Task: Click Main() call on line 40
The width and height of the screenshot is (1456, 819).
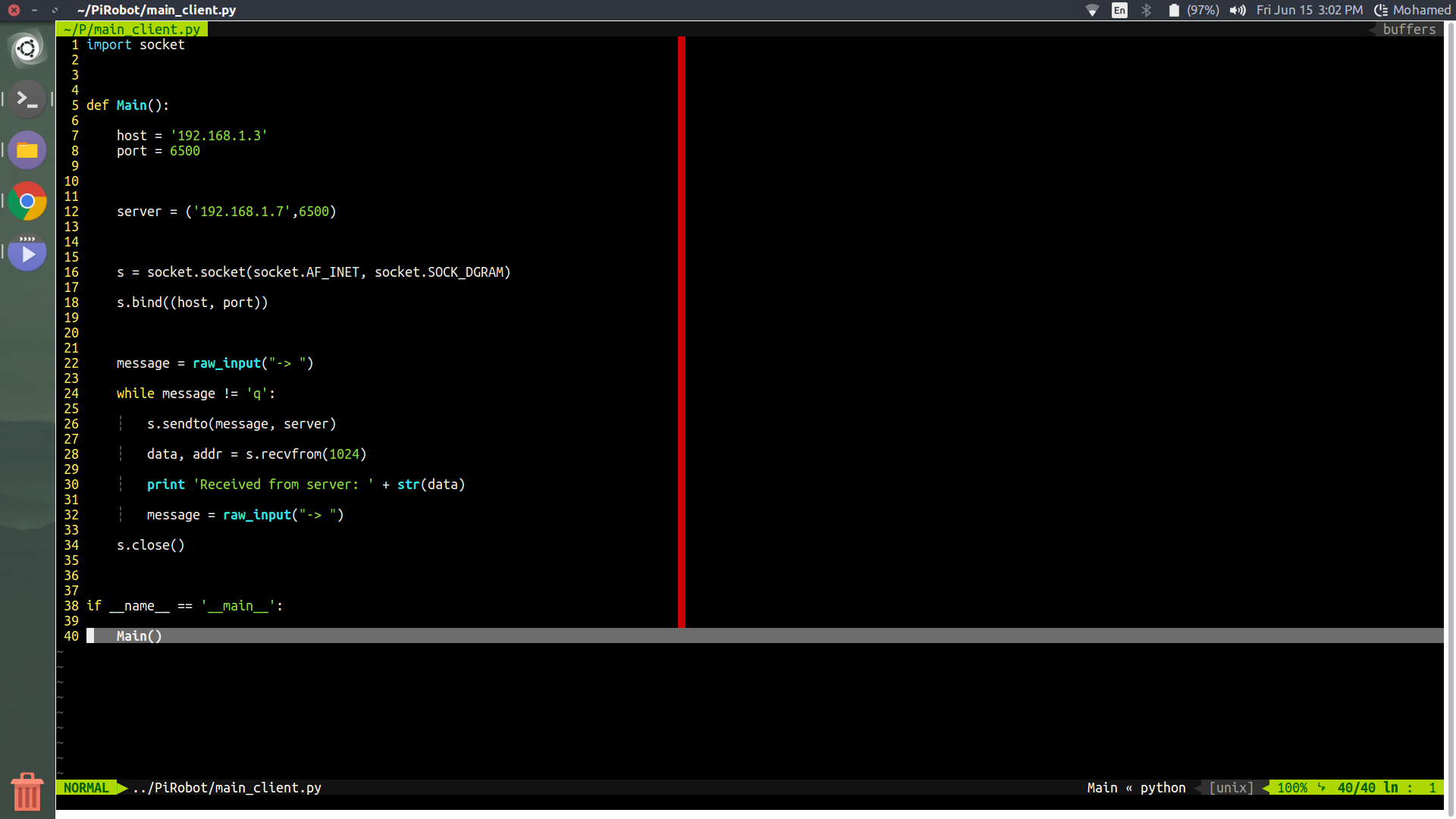Action: tap(140, 636)
